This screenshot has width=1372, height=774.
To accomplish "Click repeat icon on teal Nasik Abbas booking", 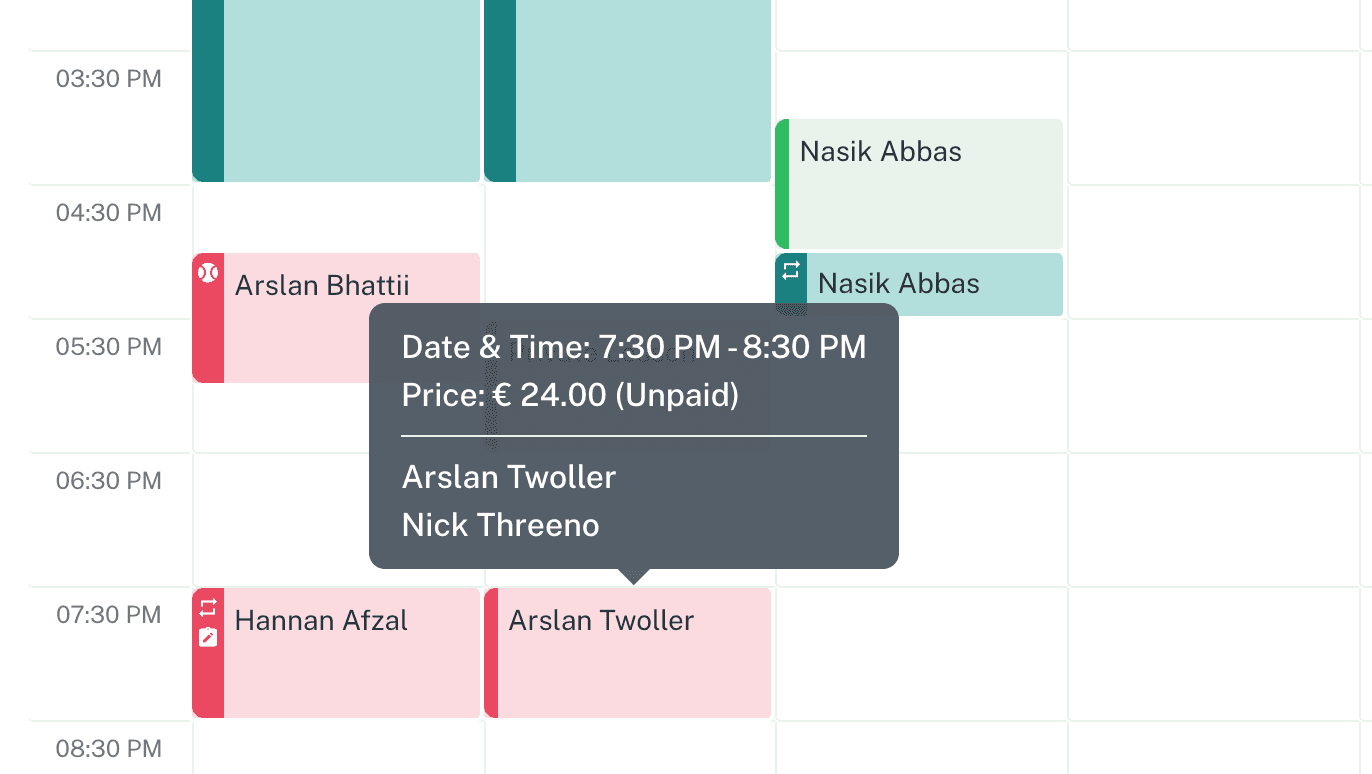I will coord(791,270).
